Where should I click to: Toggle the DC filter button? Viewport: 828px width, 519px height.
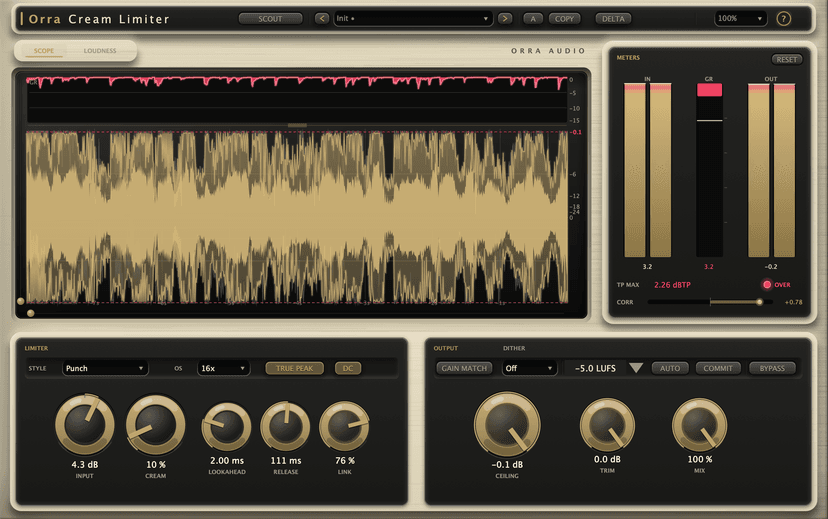348,368
